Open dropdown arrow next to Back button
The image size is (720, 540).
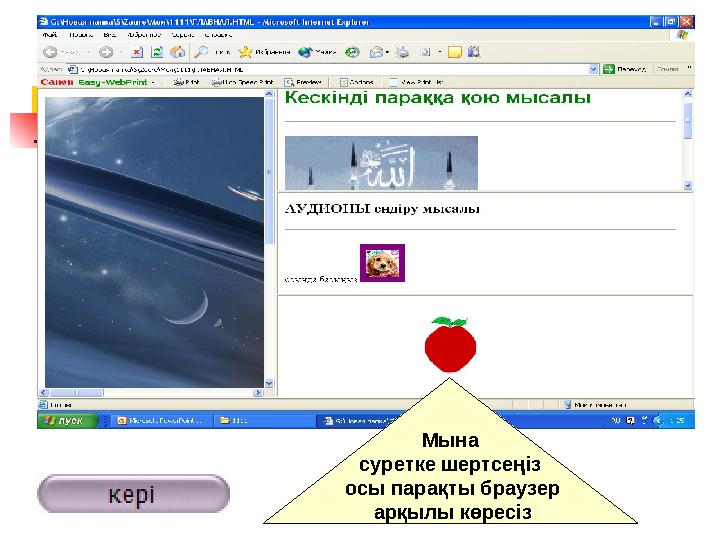(89, 52)
